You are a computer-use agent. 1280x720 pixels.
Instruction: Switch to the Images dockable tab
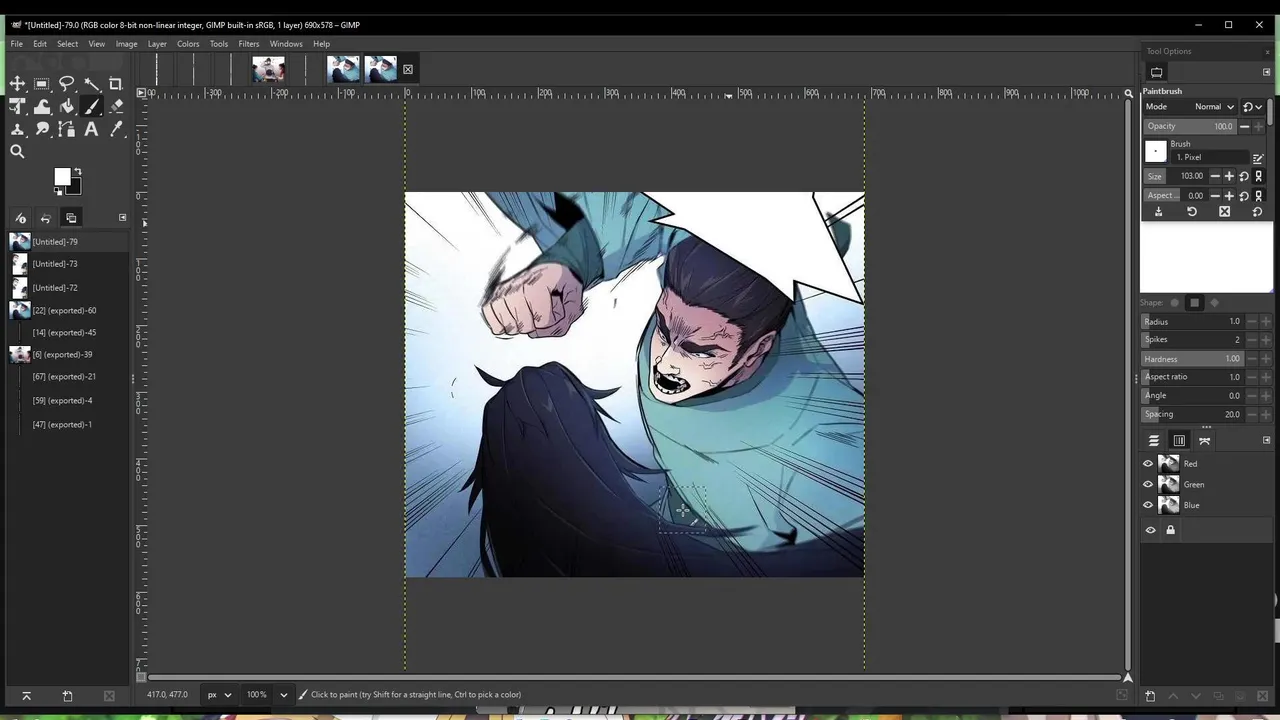pos(71,218)
